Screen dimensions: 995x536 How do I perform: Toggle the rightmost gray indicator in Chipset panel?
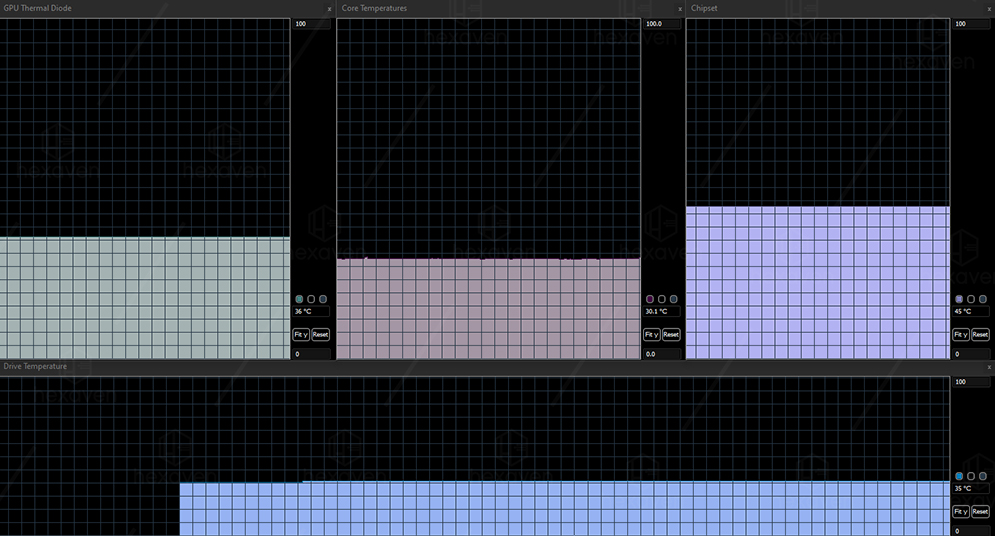click(x=983, y=299)
